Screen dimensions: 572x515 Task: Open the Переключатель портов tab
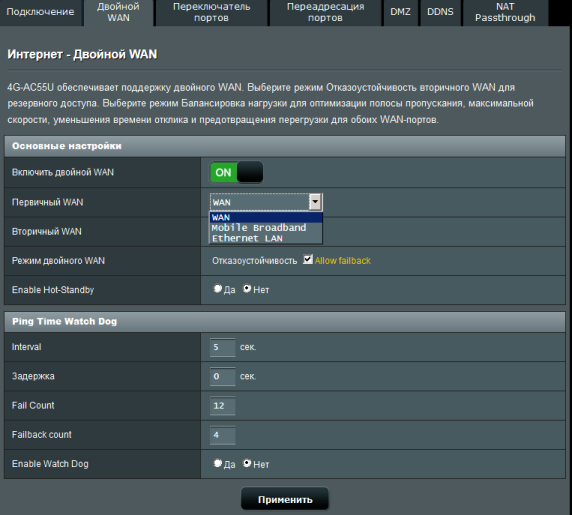[x=212, y=13]
